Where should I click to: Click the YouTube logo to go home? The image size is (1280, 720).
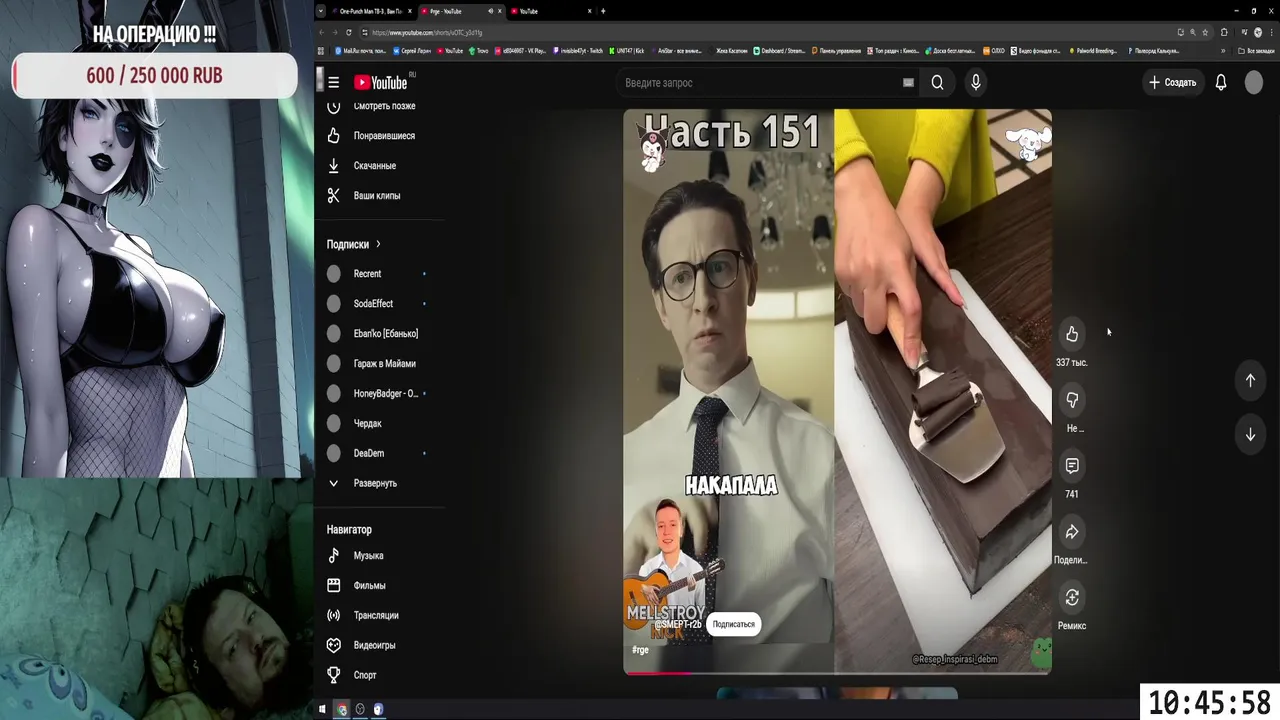(x=382, y=82)
